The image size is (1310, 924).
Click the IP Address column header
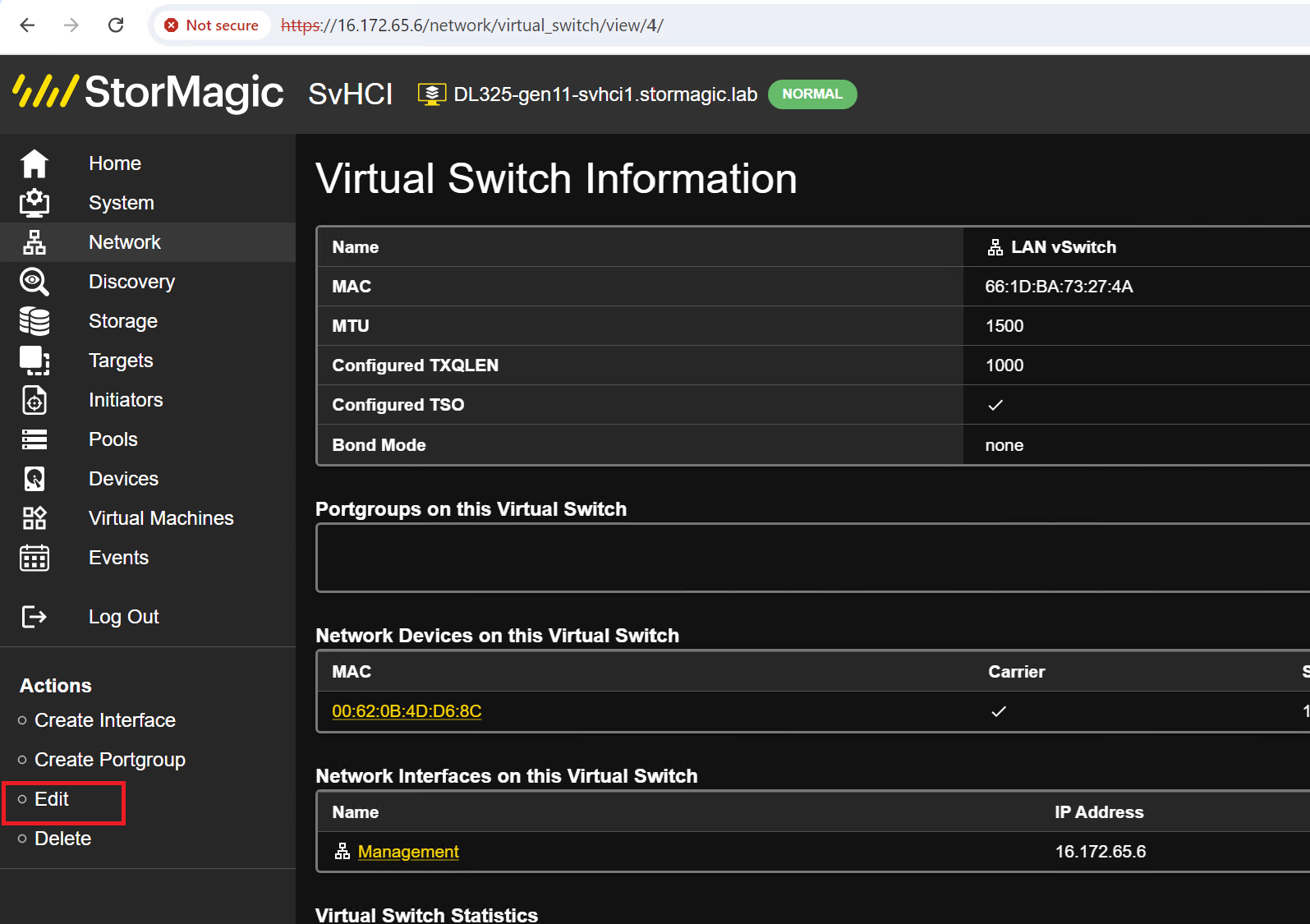[x=1099, y=812]
